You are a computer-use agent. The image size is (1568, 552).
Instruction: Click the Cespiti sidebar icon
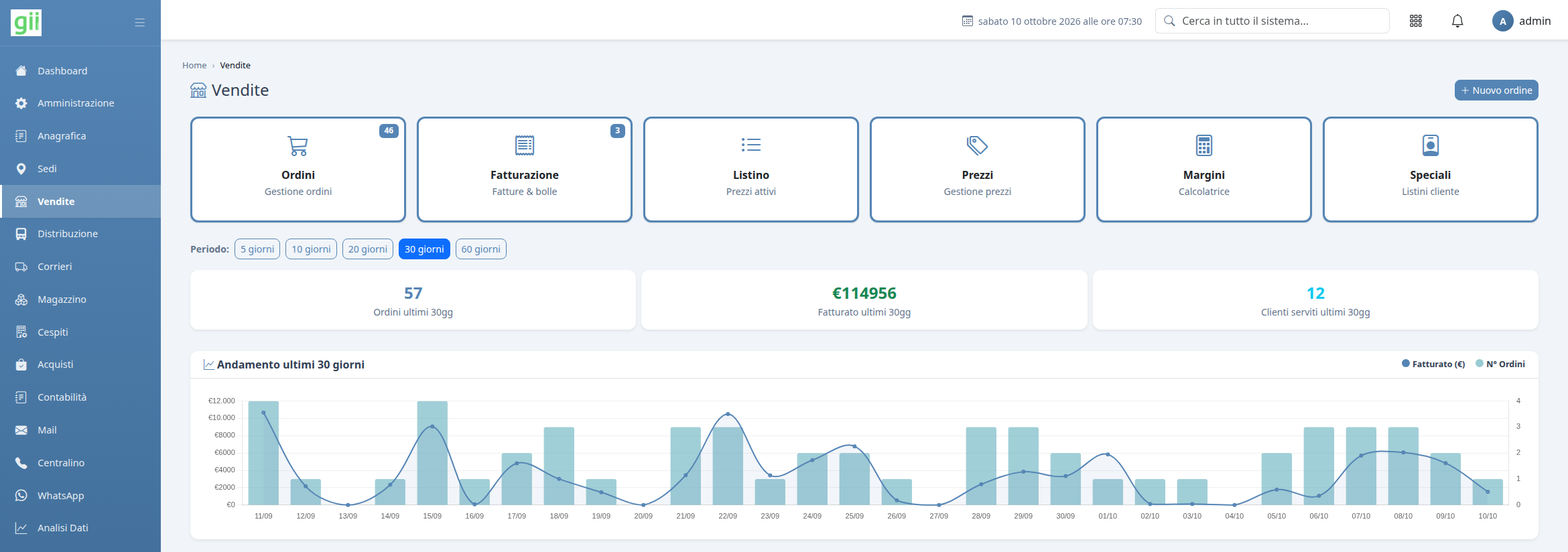[x=21, y=332]
